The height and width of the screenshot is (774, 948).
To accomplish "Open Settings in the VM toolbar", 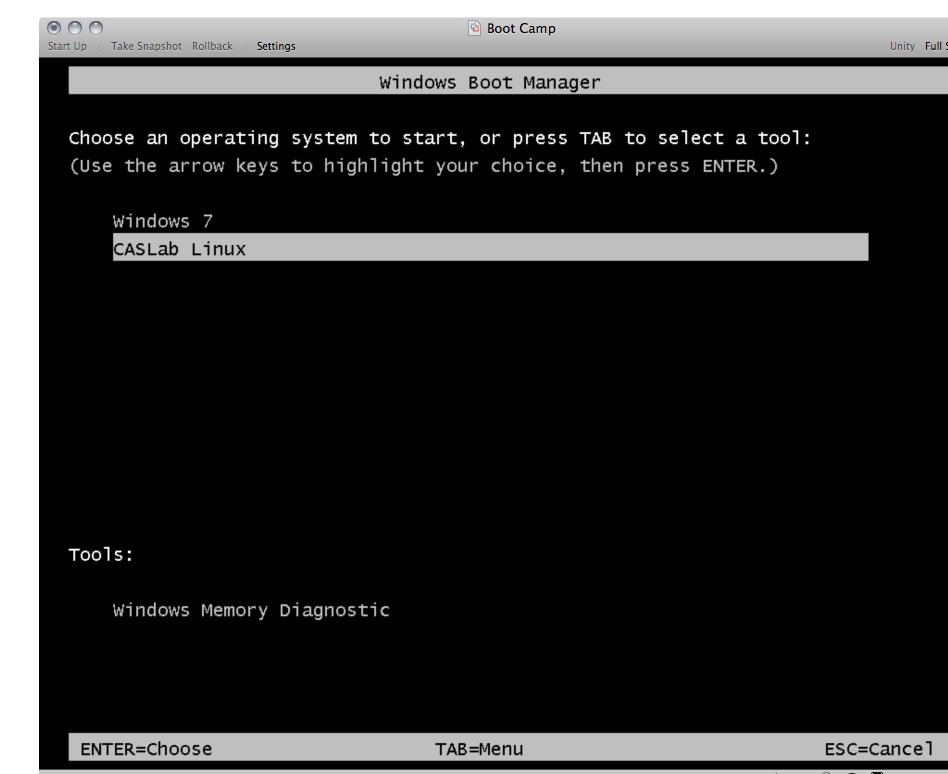I will (276, 47).
